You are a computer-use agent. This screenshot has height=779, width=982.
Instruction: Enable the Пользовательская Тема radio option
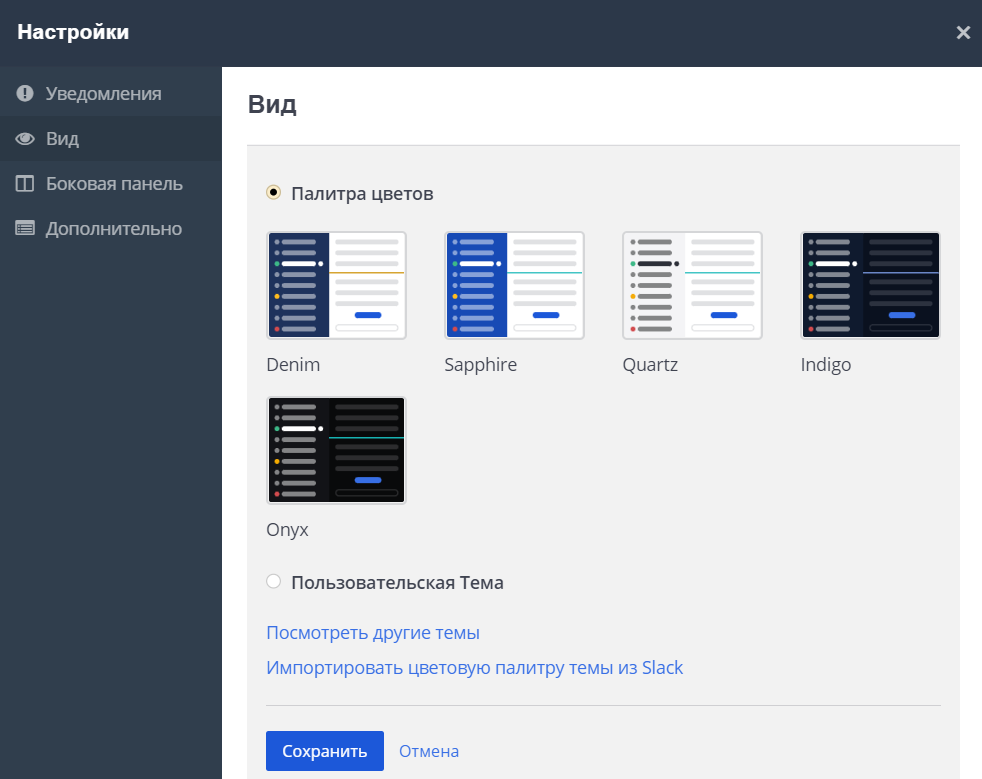pos(274,581)
